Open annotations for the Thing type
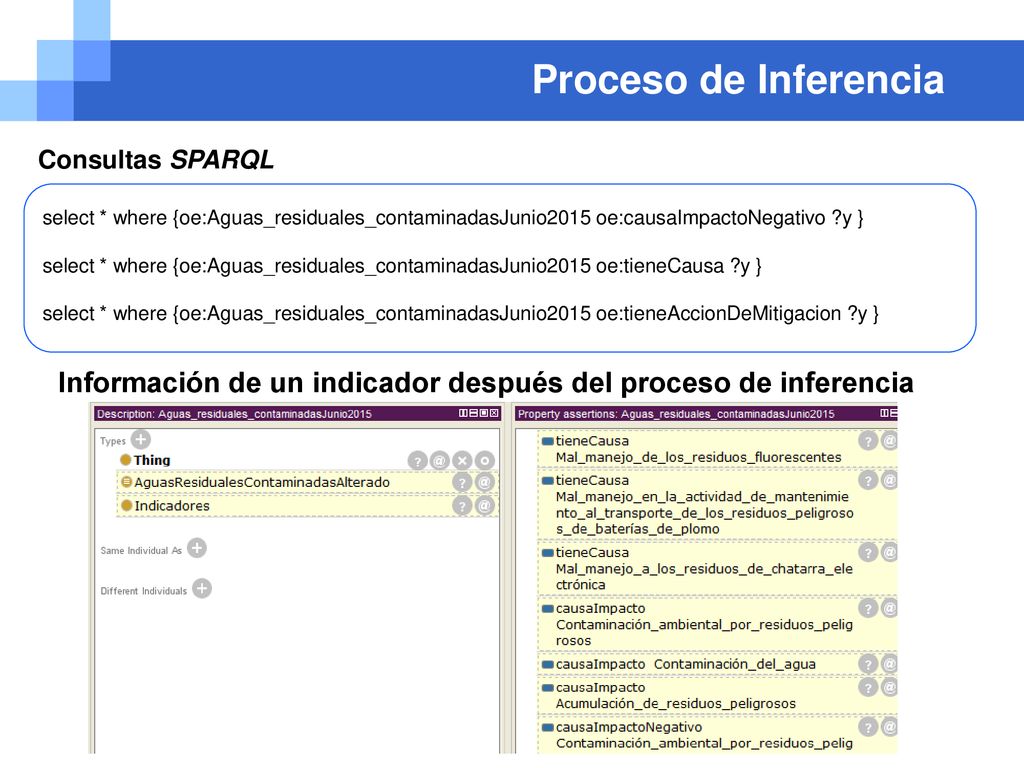 [x=440, y=460]
